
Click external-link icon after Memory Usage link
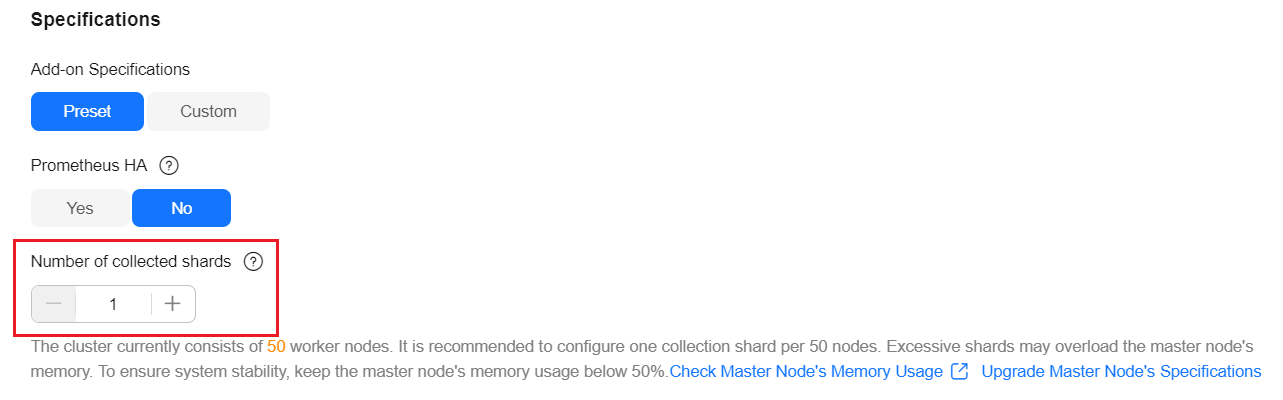pos(960,372)
